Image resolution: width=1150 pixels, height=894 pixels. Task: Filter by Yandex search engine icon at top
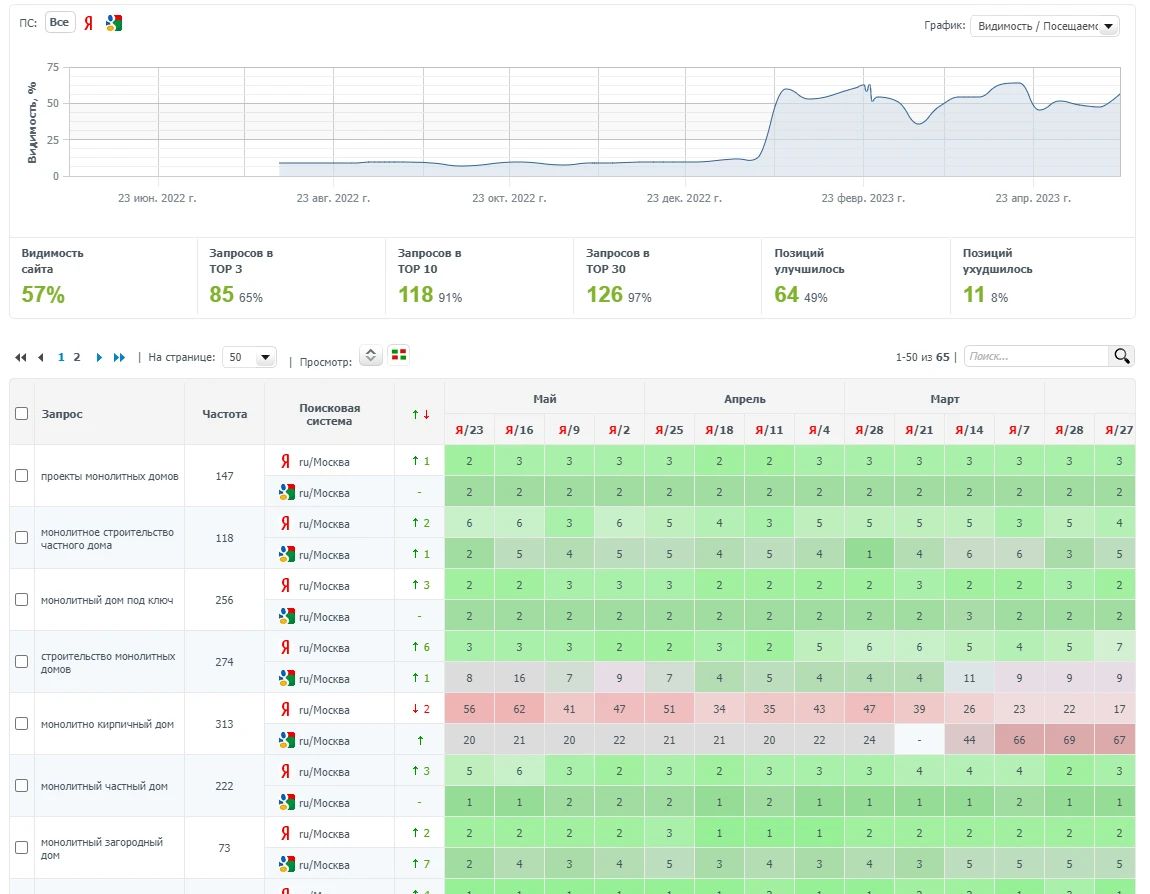(x=89, y=23)
